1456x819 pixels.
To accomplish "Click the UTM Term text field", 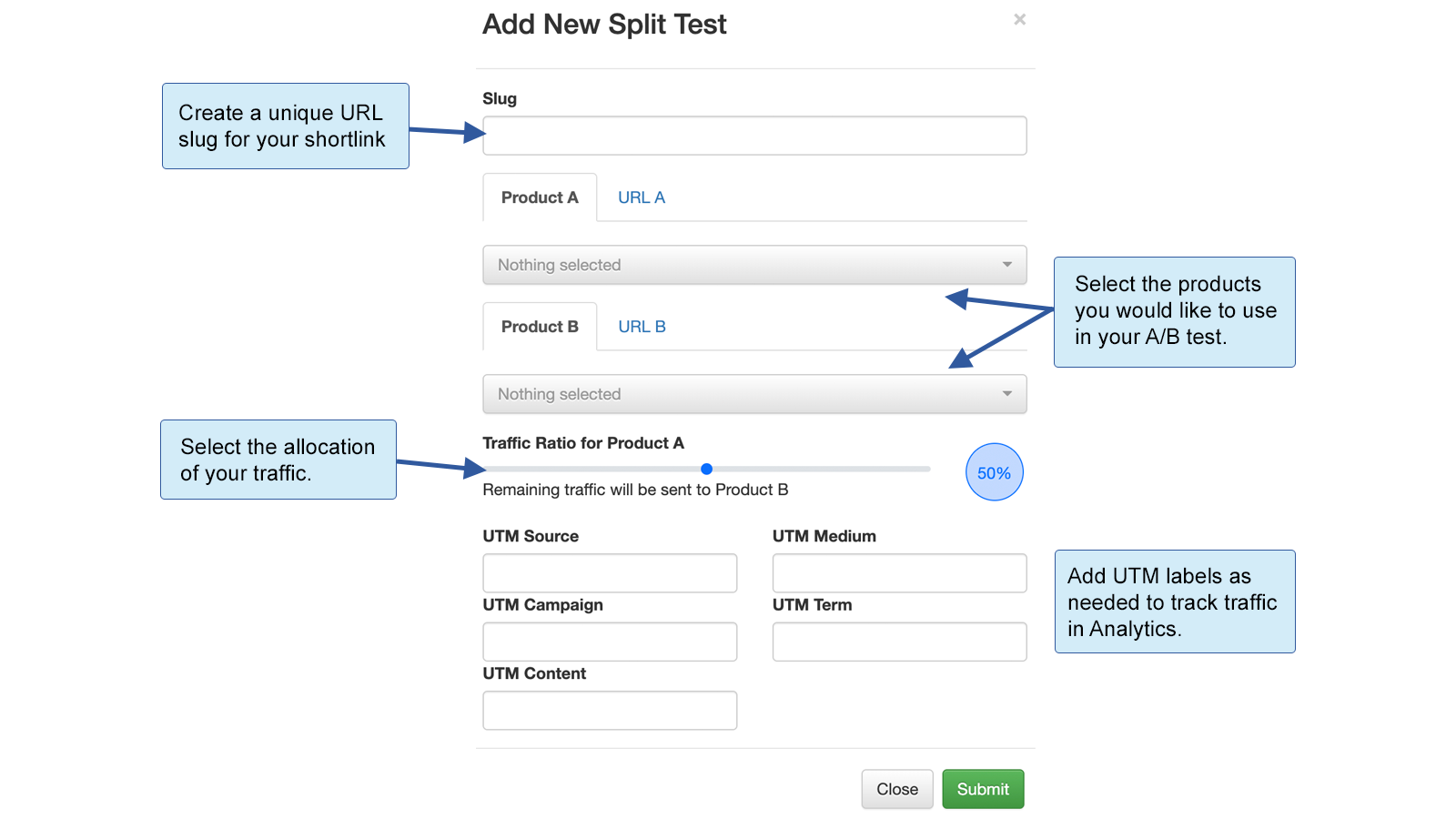I will [898, 642].
